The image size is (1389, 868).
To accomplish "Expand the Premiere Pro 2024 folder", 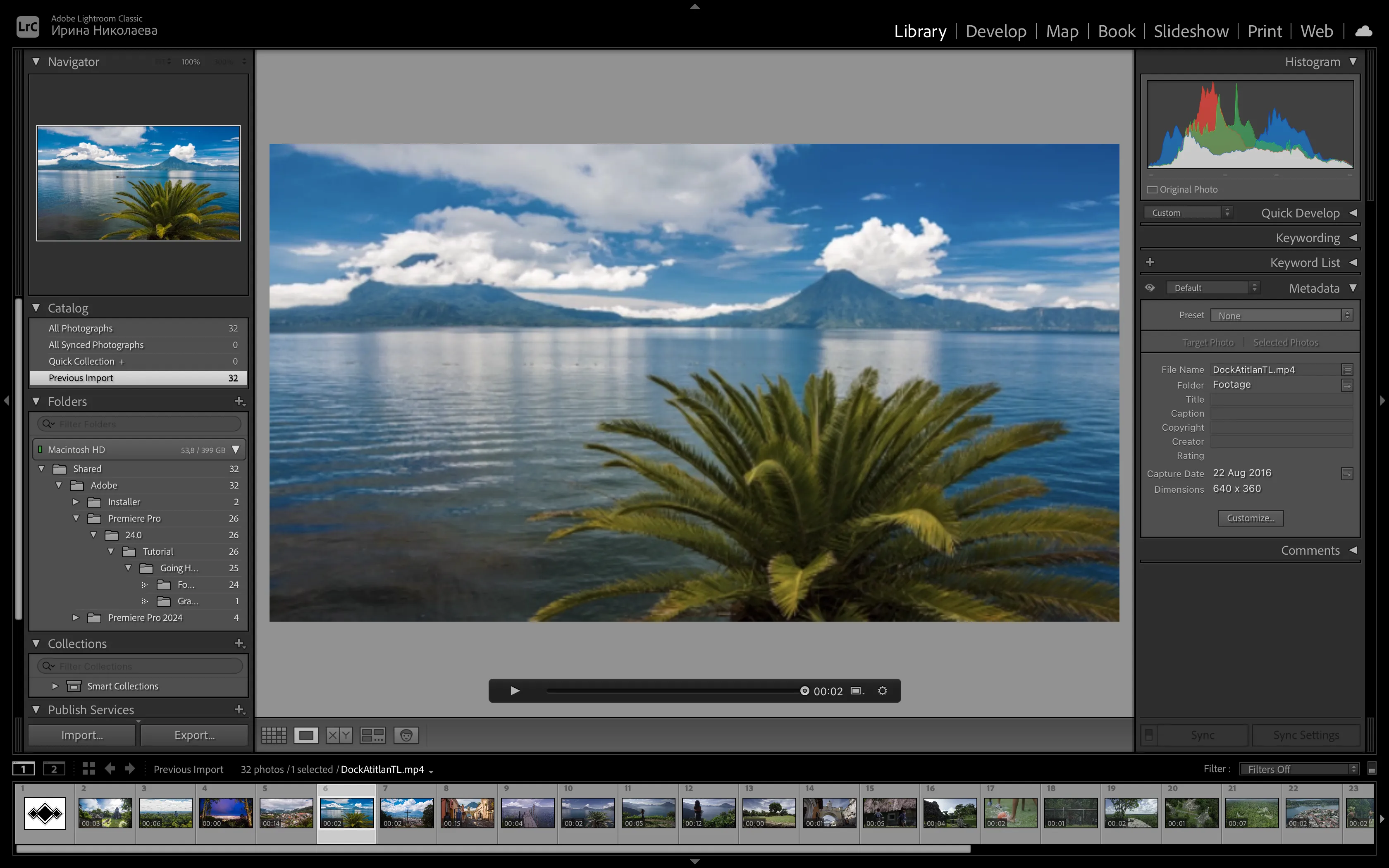I will tap(76, 617).
